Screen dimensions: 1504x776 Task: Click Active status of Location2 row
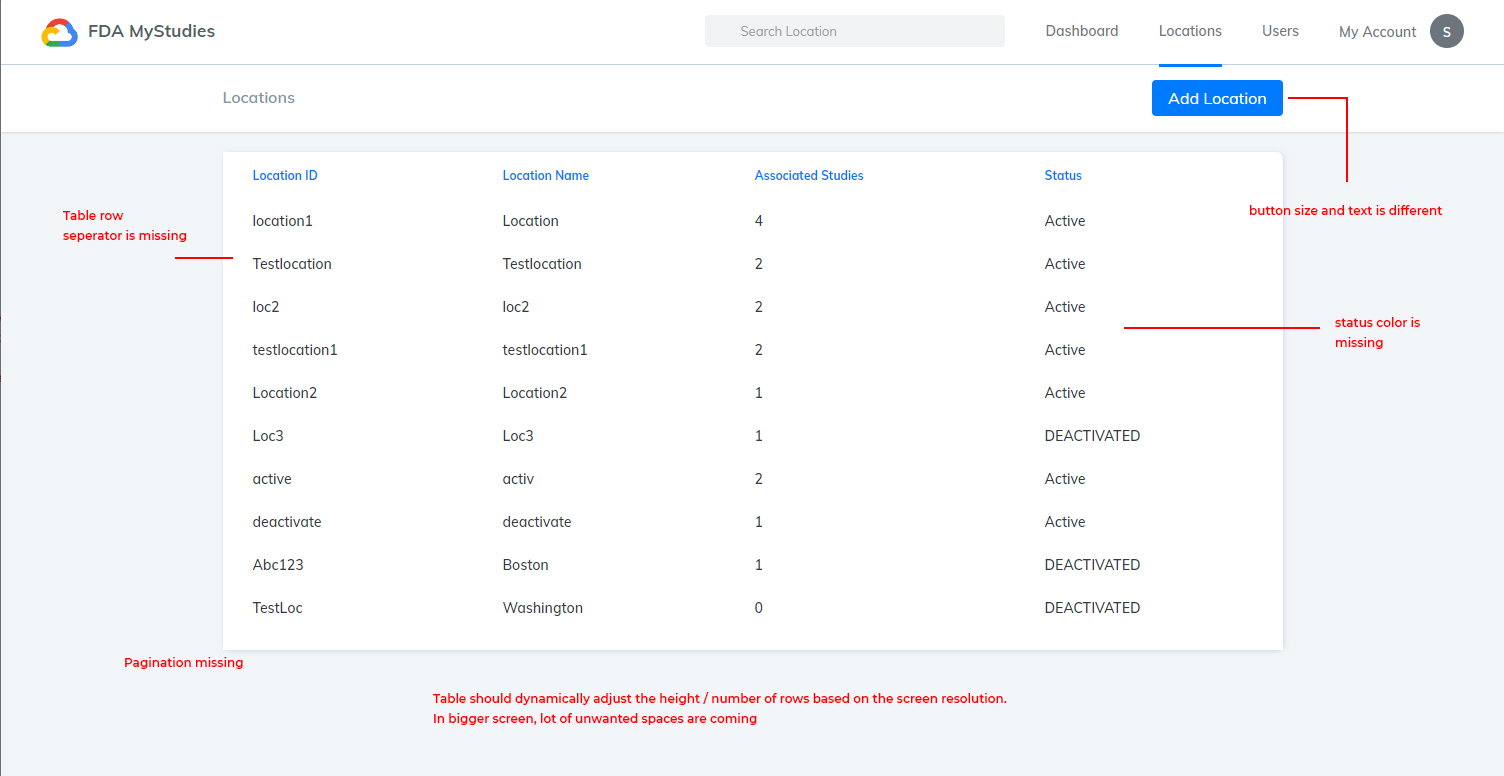pos(1065,393)
